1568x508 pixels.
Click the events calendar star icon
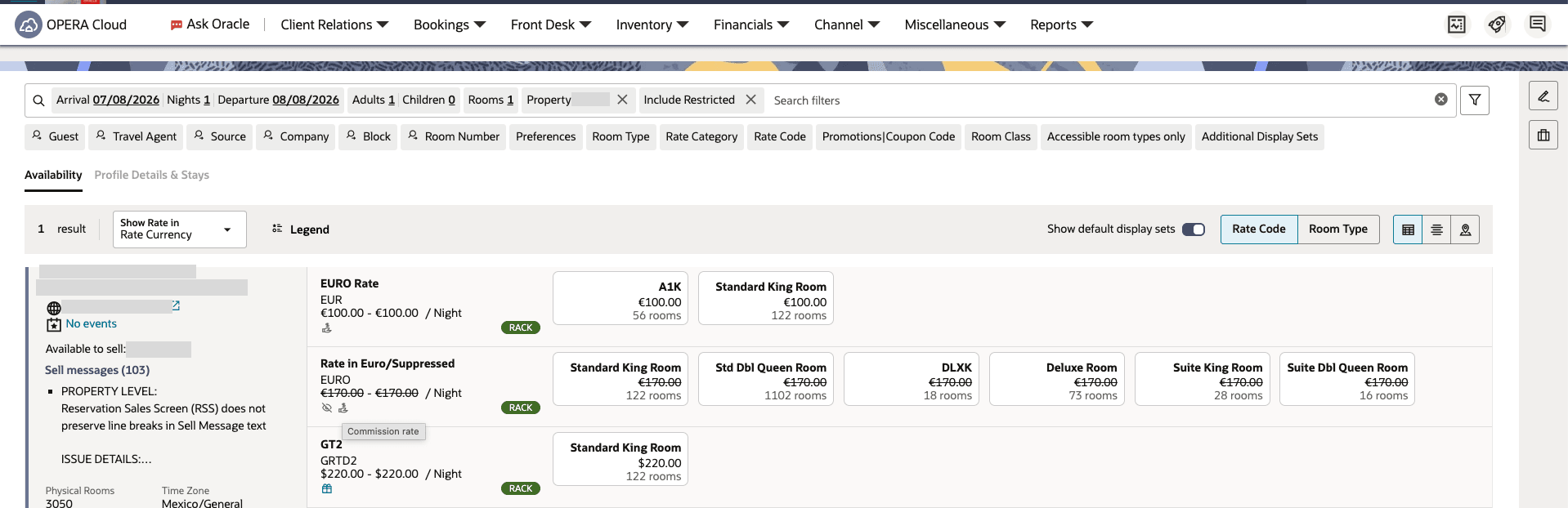[54, 324]
